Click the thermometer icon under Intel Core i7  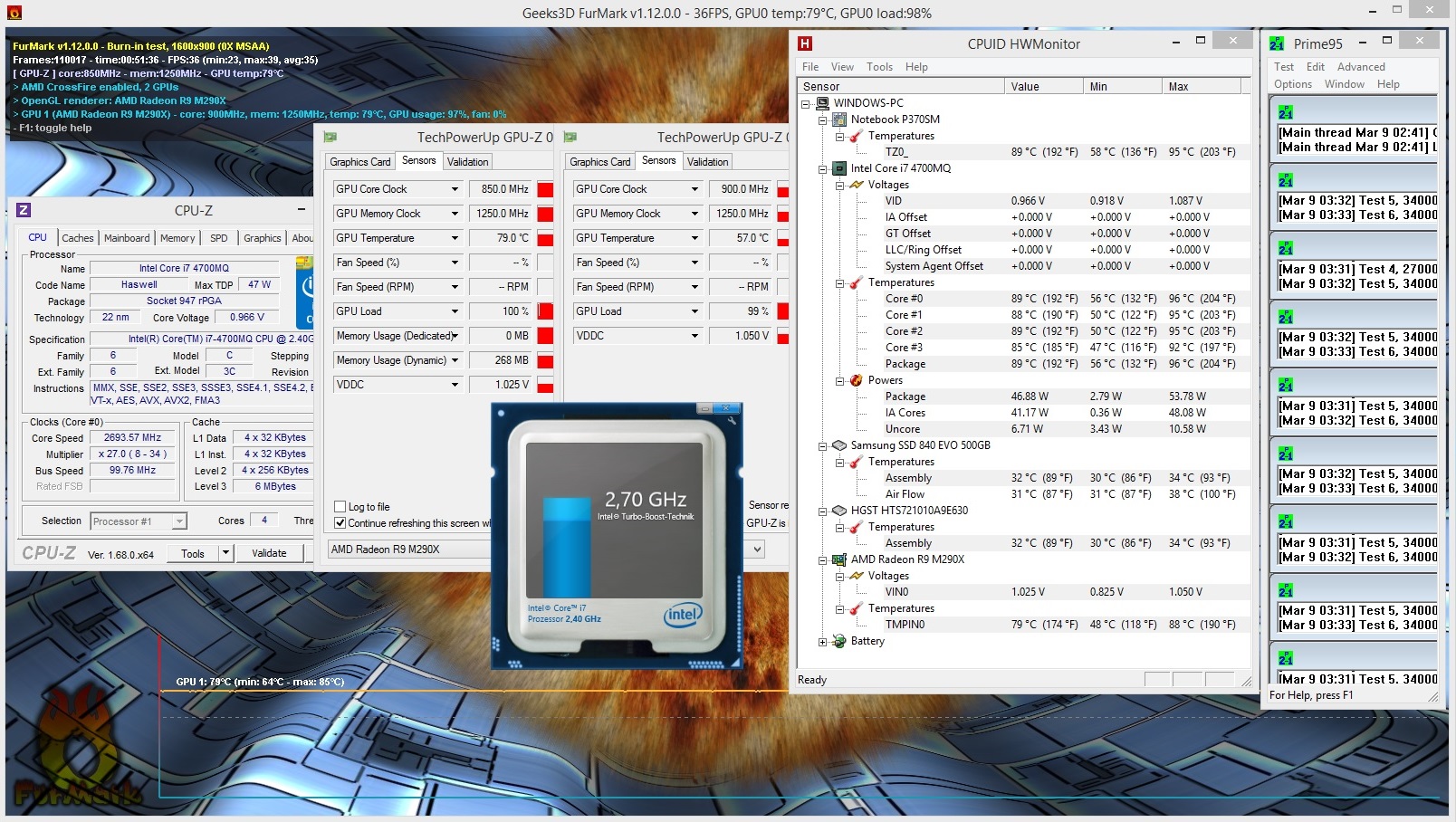pos(857,282)
